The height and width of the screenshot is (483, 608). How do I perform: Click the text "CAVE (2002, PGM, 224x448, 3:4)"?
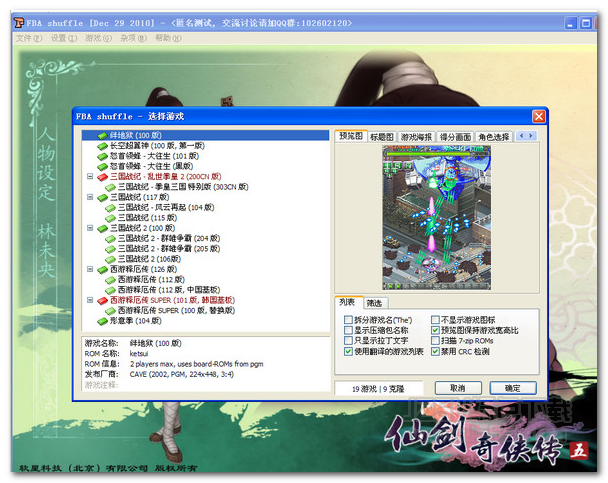(x=181, y=374)
